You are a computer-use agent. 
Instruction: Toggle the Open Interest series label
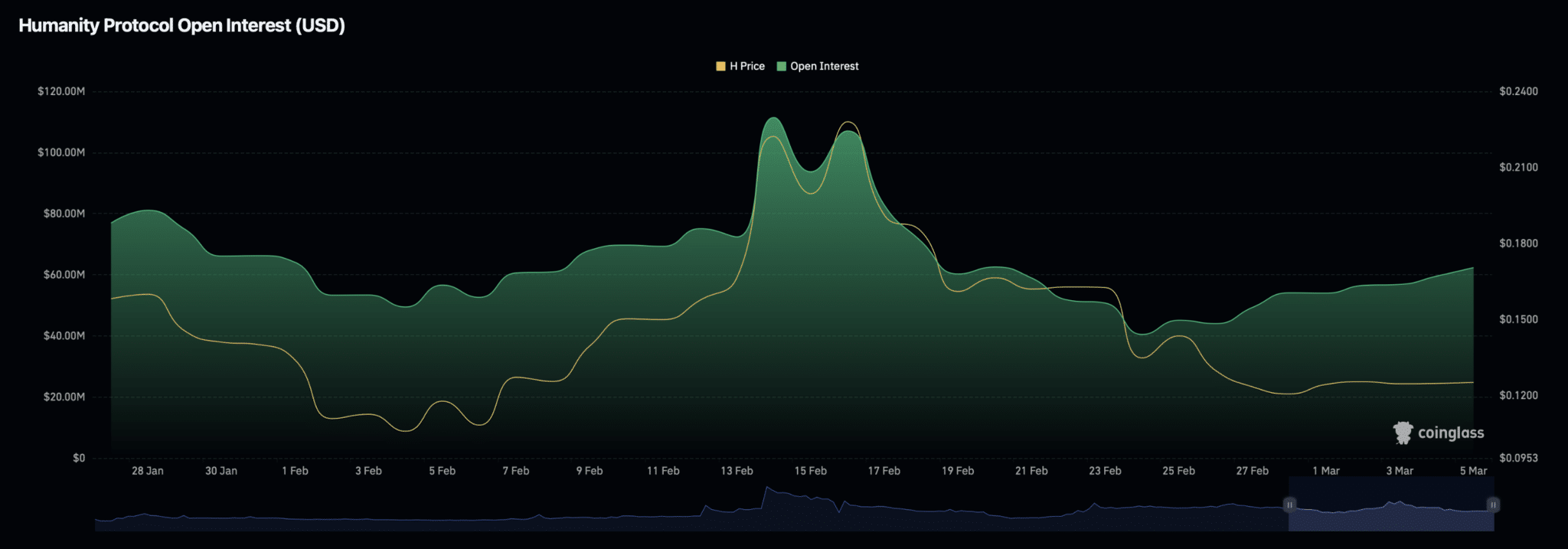coord(825,67)
